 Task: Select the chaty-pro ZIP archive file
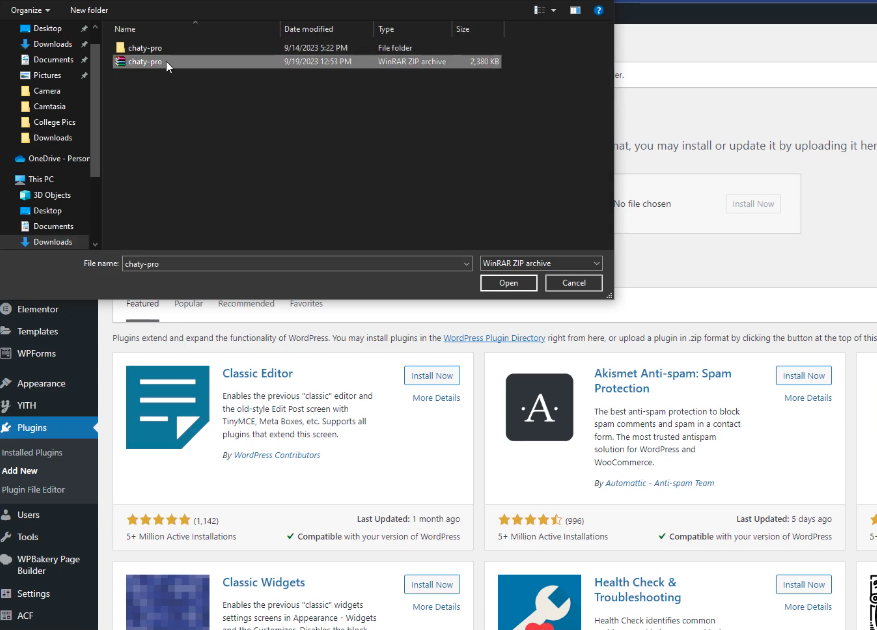click(145, 62)
